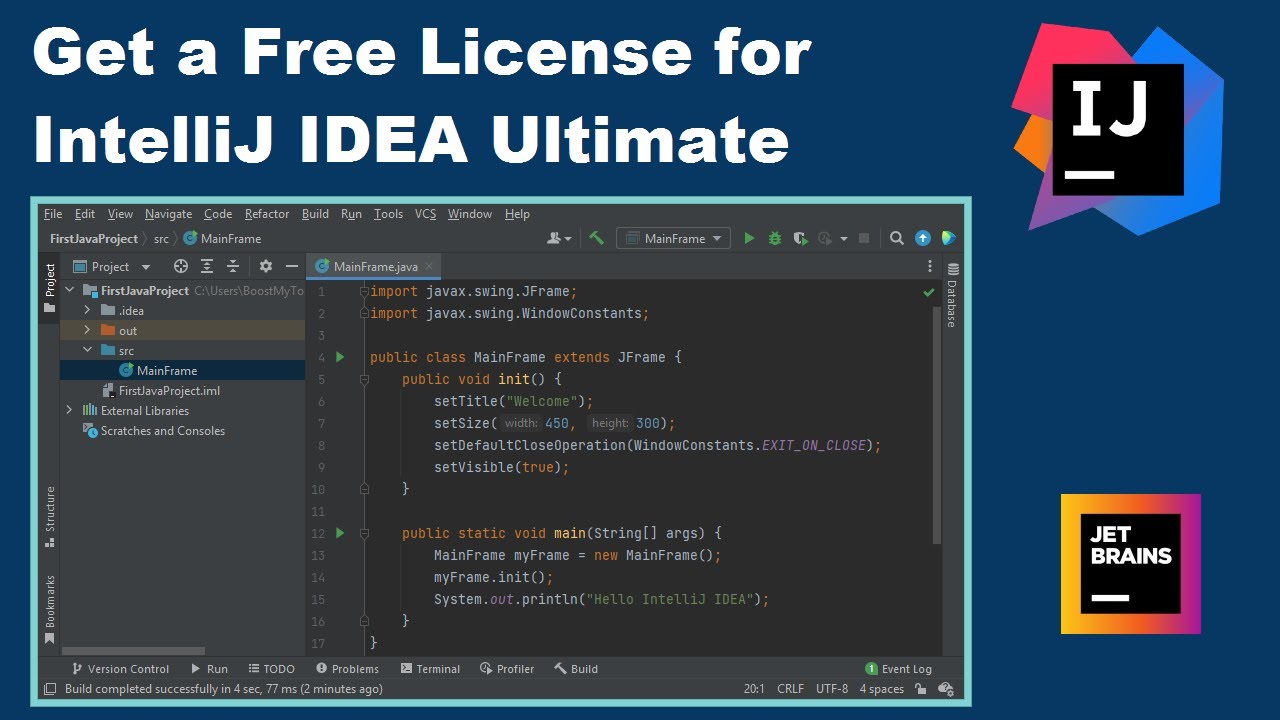
Task: Click the profiler run icon in toolbar
Action: (x=825, y=238)
